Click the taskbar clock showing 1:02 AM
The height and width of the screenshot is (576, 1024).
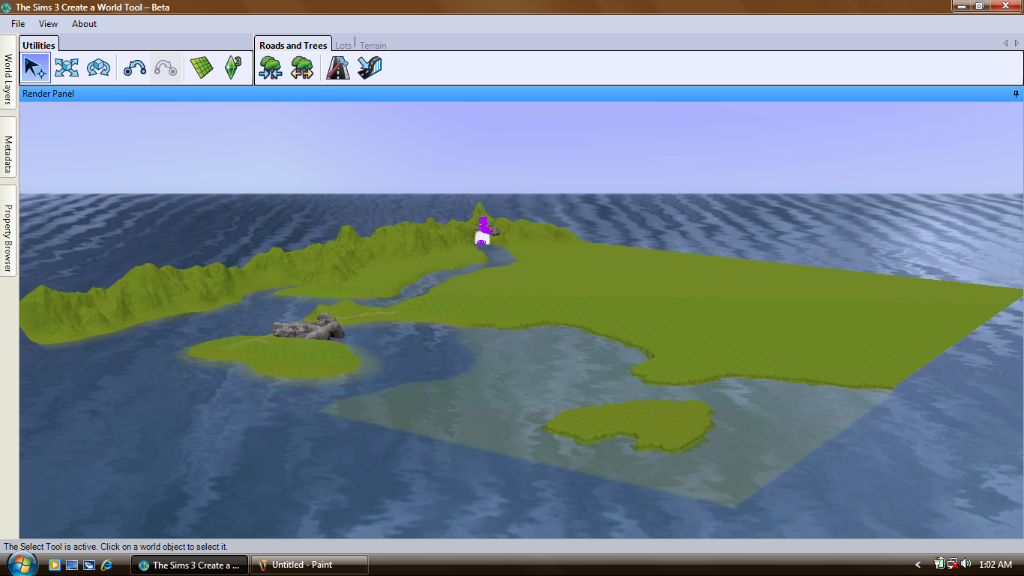[995, 565]
